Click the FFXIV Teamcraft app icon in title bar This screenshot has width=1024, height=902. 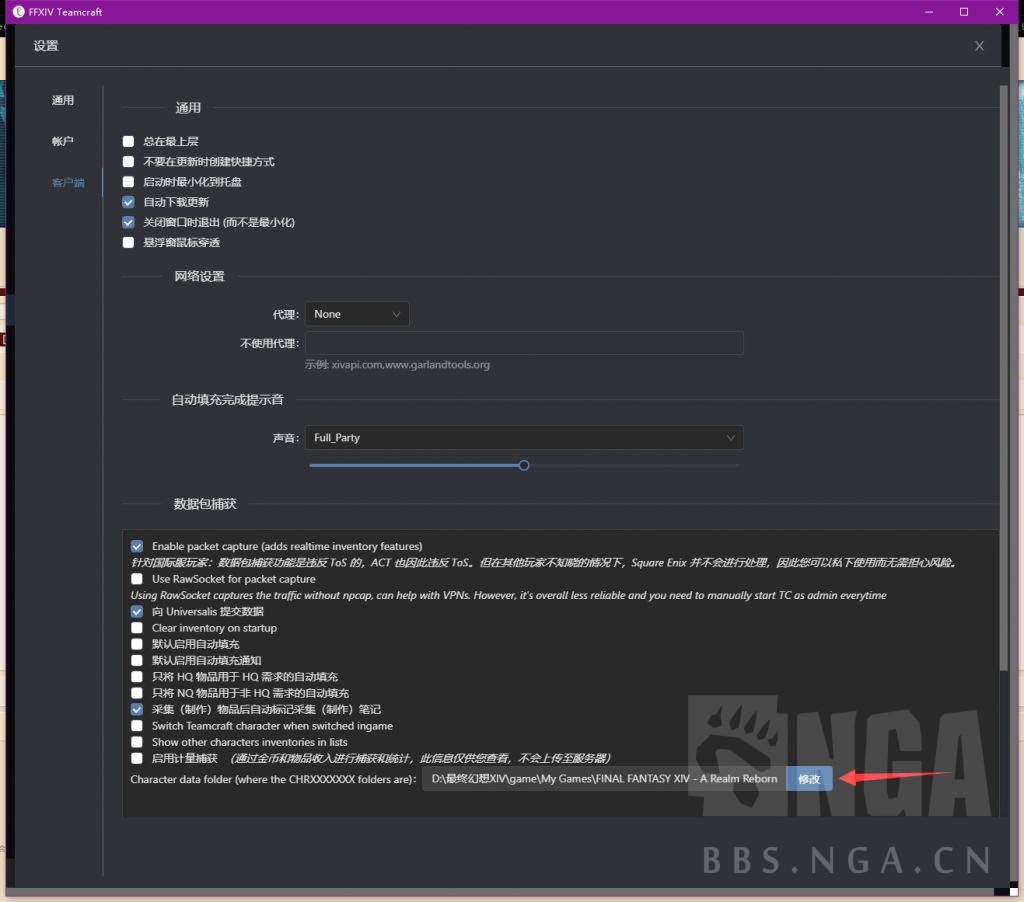(18, 12)
